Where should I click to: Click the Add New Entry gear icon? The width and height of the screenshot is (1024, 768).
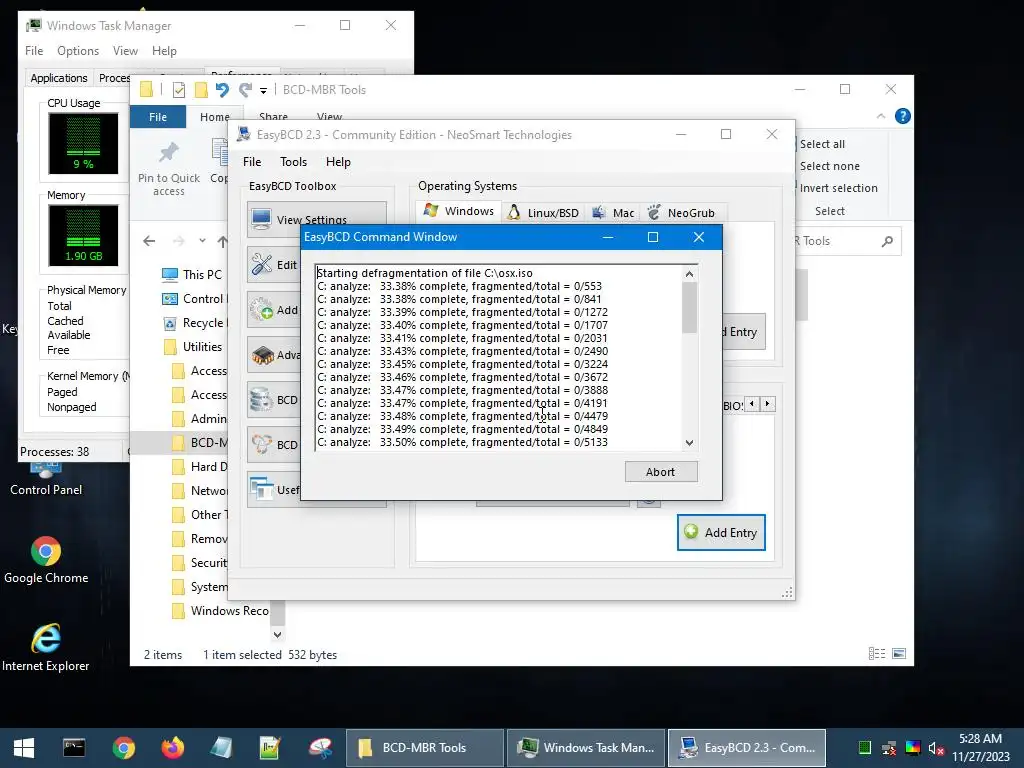coord(262,310)
